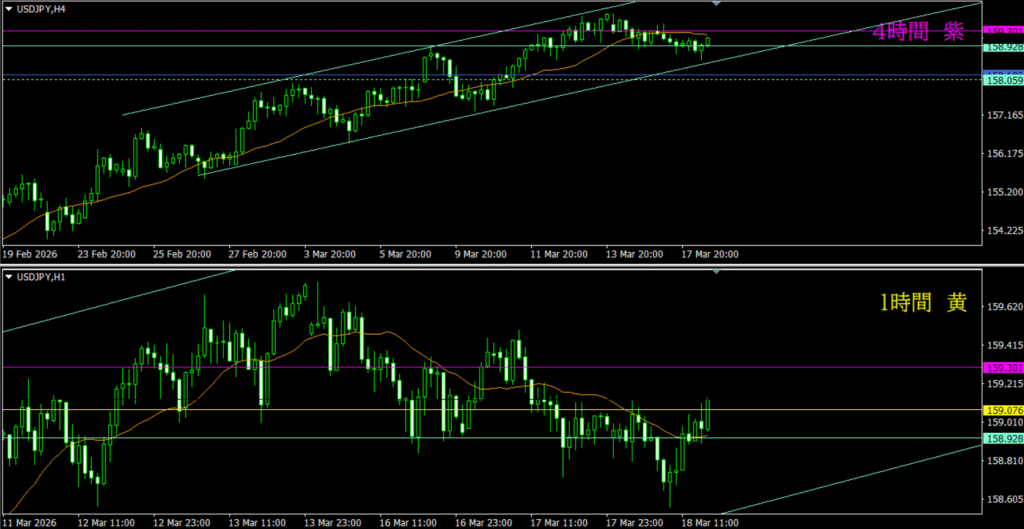Click the chart shift marker on H4 chart
The width and height of the screenshot is (1024, 529).
(716, 4)
